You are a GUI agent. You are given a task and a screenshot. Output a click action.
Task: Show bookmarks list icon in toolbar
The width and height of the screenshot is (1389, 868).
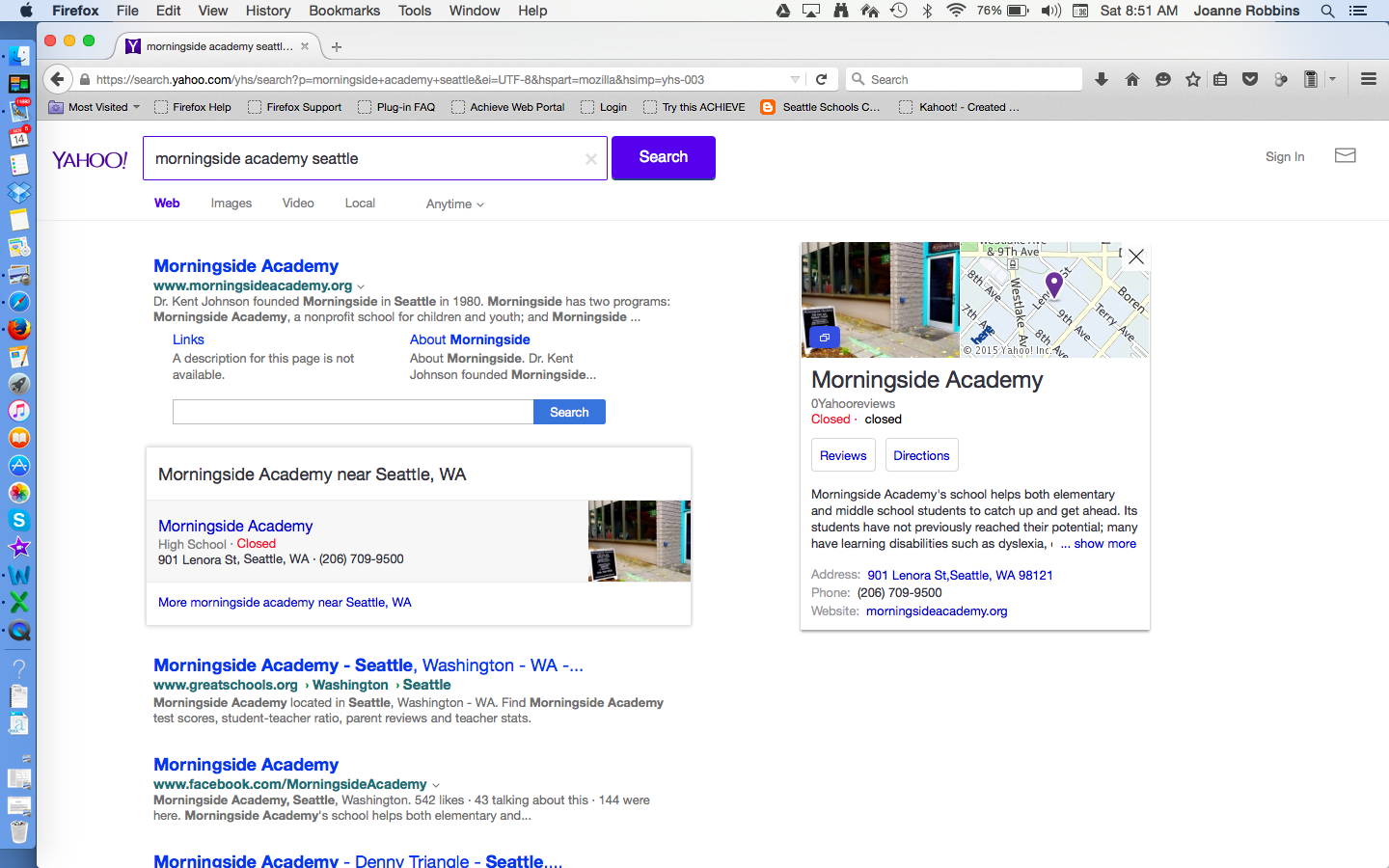click(x=1220, y=79)
